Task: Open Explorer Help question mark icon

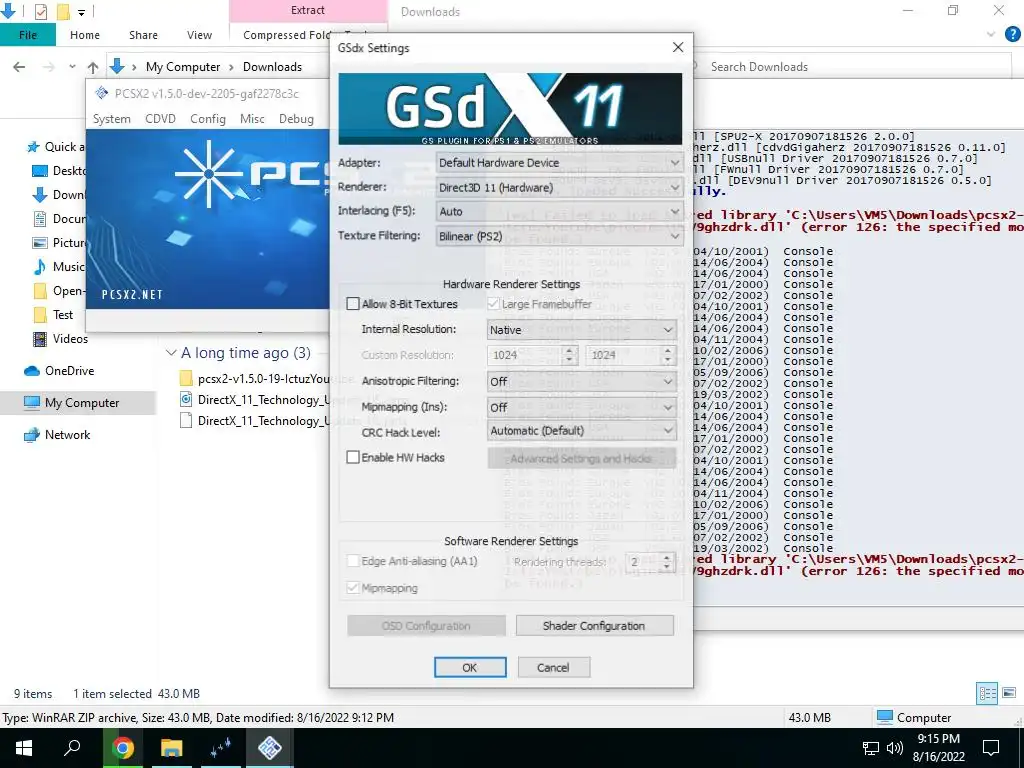Action: click(1012, 34)
